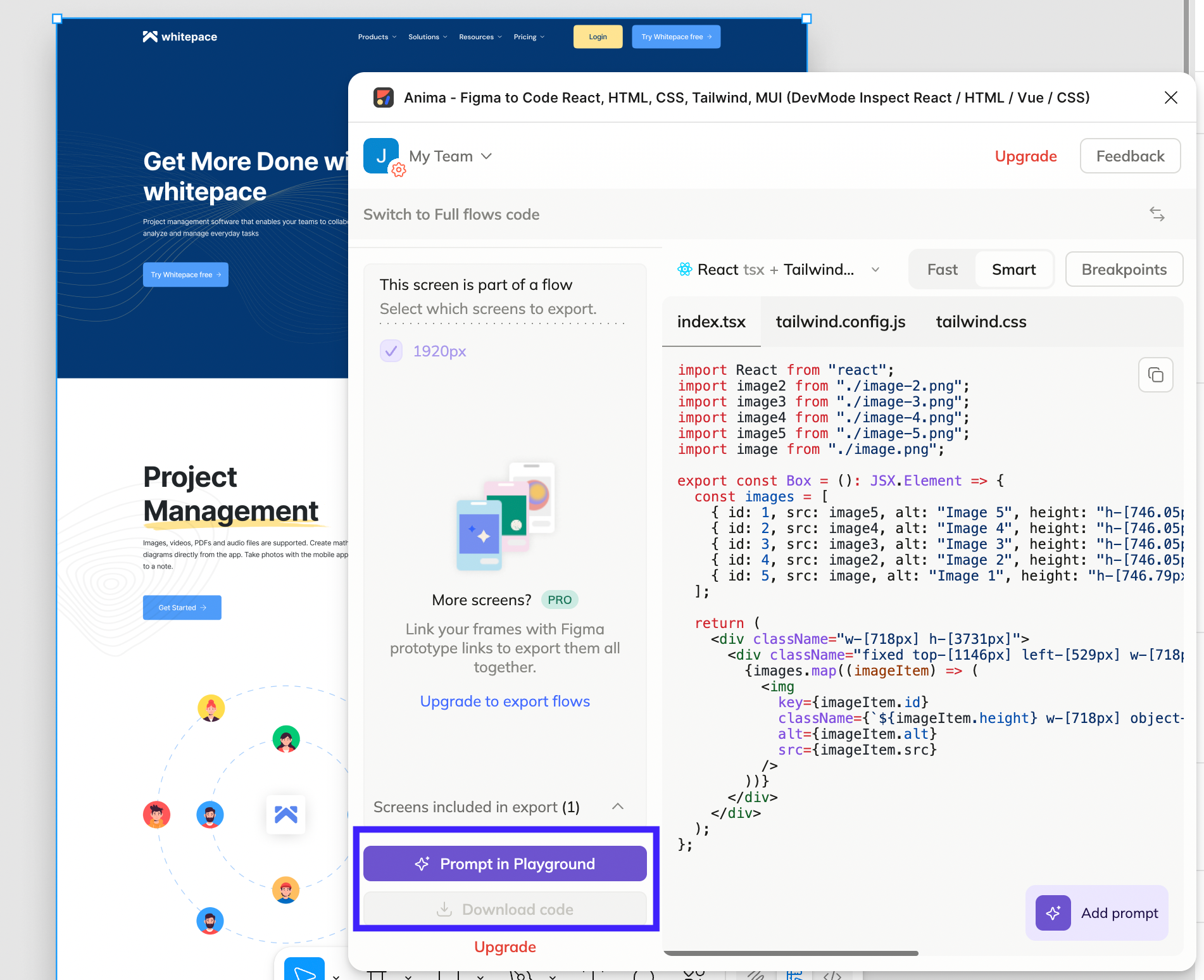Image resolution: width=1204 pixels, height=980 pixels.
Task: Click the Feedback button
Action: (x=1130, y=156)
